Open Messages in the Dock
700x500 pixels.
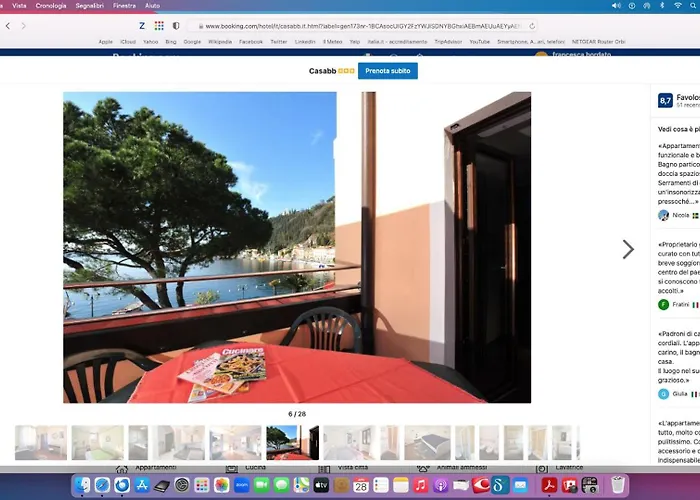(x=281, y=485)
